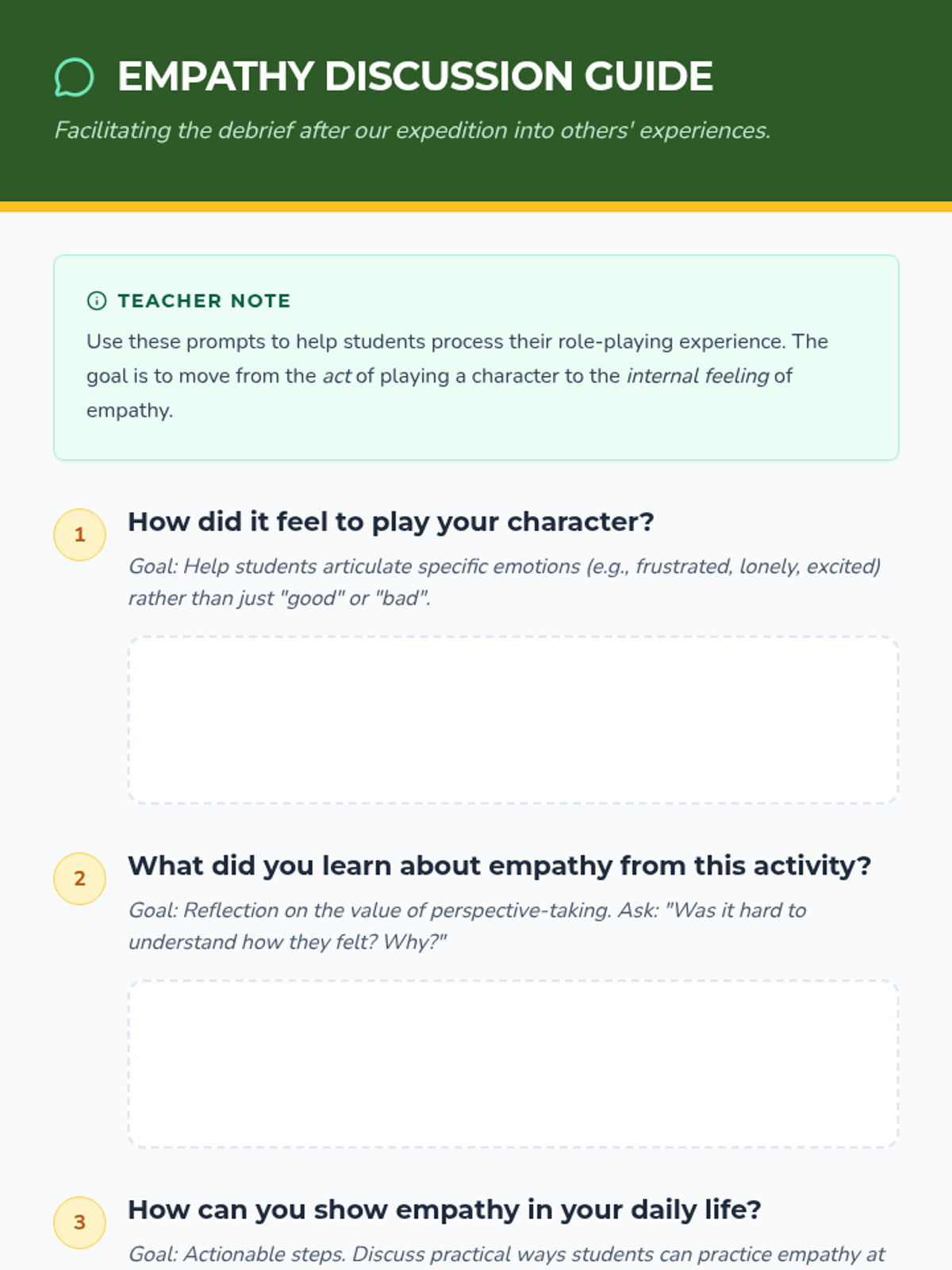Screen dimensions: 952x1270
Task: Click the number 2 circle badge
Action: point(79,879)
